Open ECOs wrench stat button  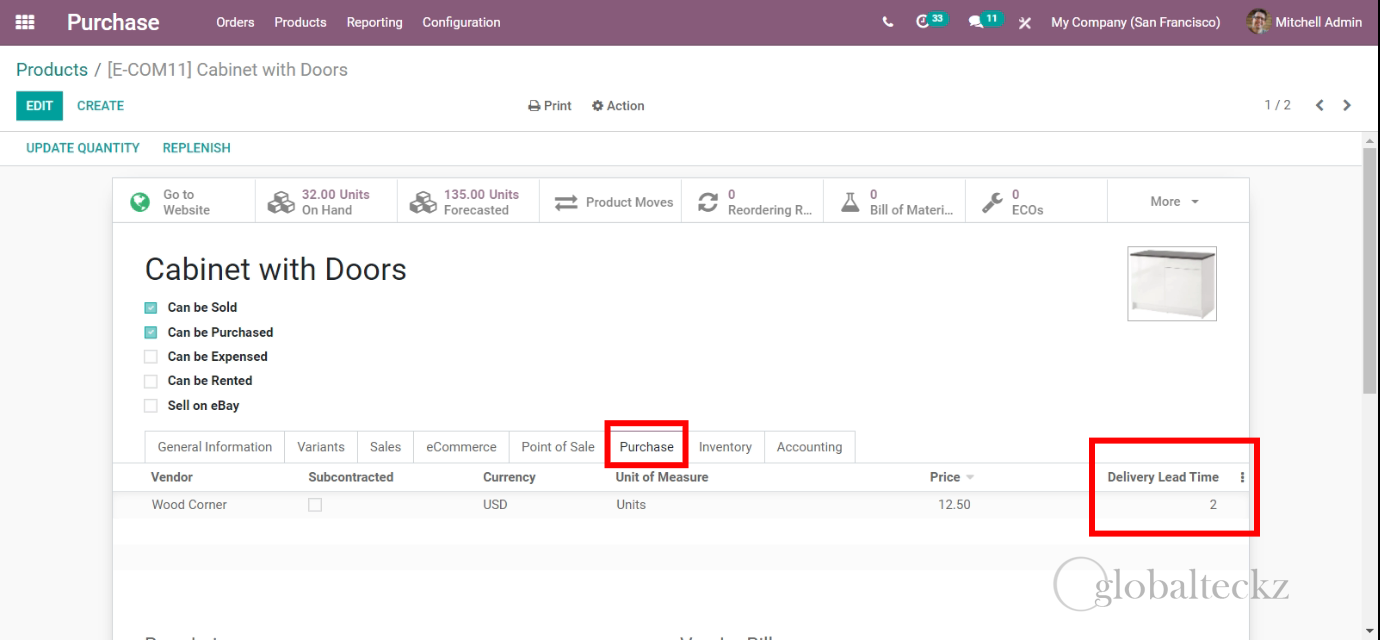tap(1036, 202)
